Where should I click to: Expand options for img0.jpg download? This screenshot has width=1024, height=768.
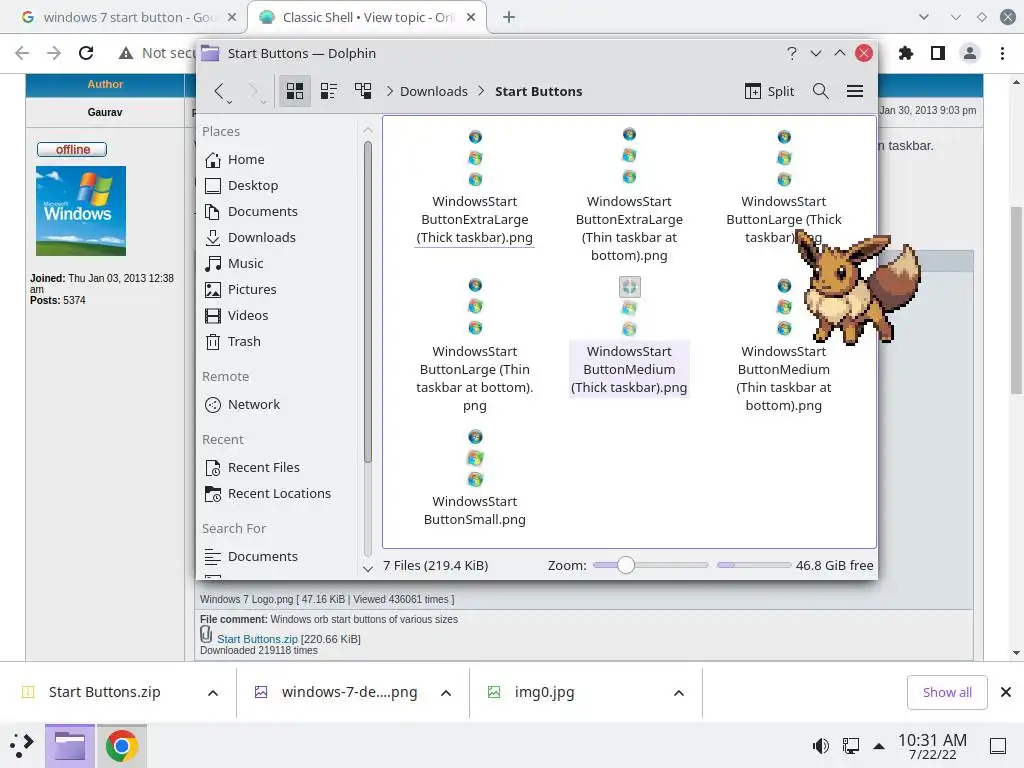[679, 693]
